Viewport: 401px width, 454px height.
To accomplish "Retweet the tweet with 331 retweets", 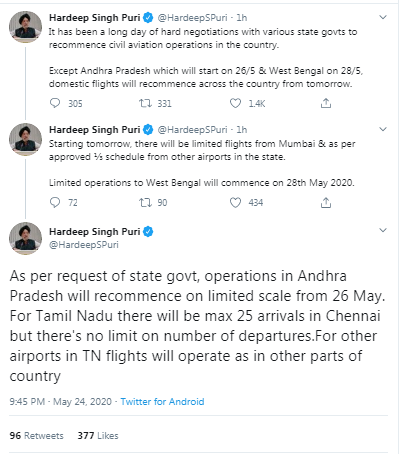I will (145, 103).
